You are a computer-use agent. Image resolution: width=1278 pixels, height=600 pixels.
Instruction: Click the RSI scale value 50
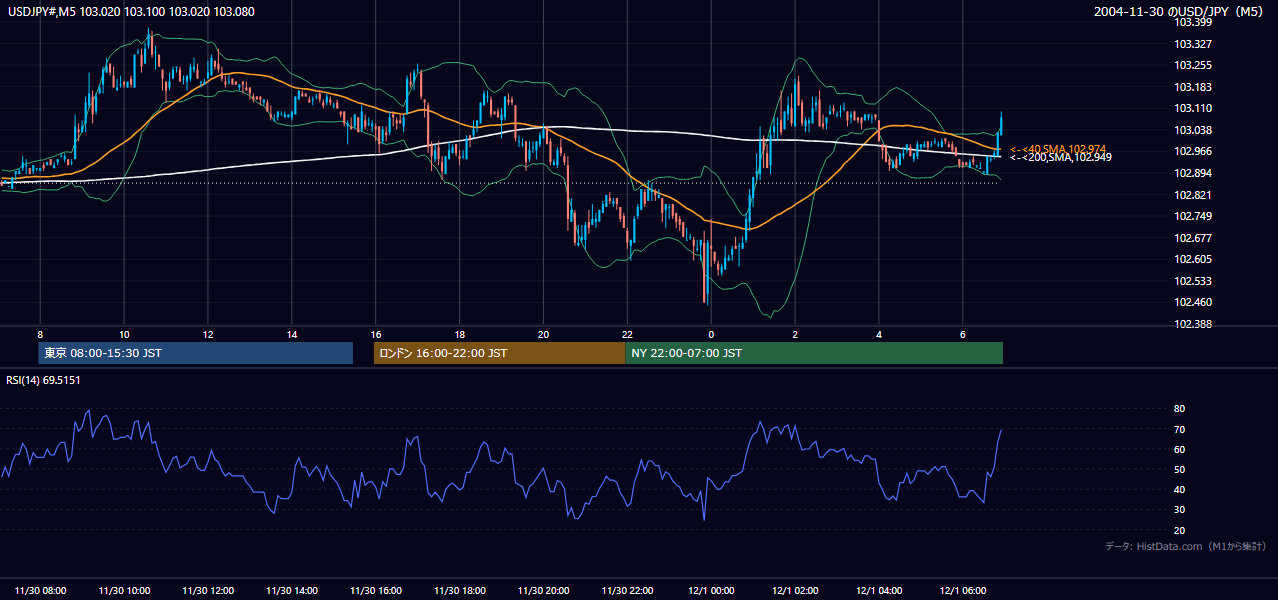(1180, 470)
